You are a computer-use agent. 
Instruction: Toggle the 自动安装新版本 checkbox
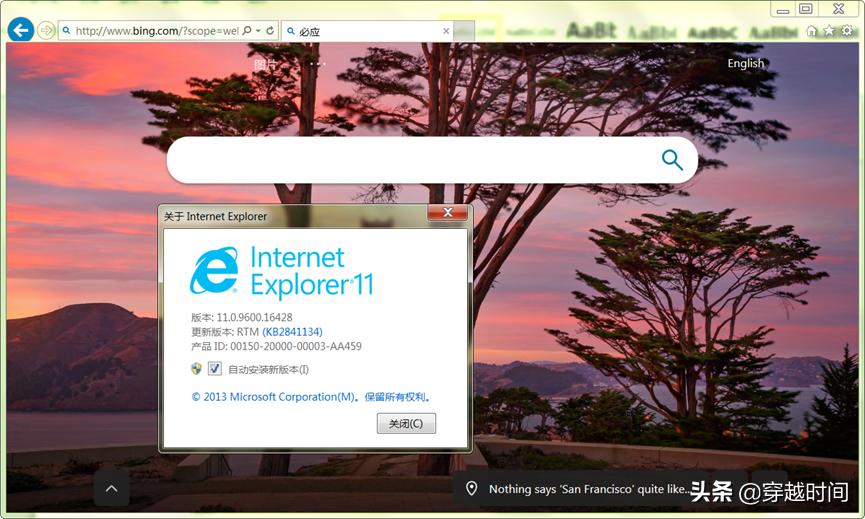(x=215, y=368)
